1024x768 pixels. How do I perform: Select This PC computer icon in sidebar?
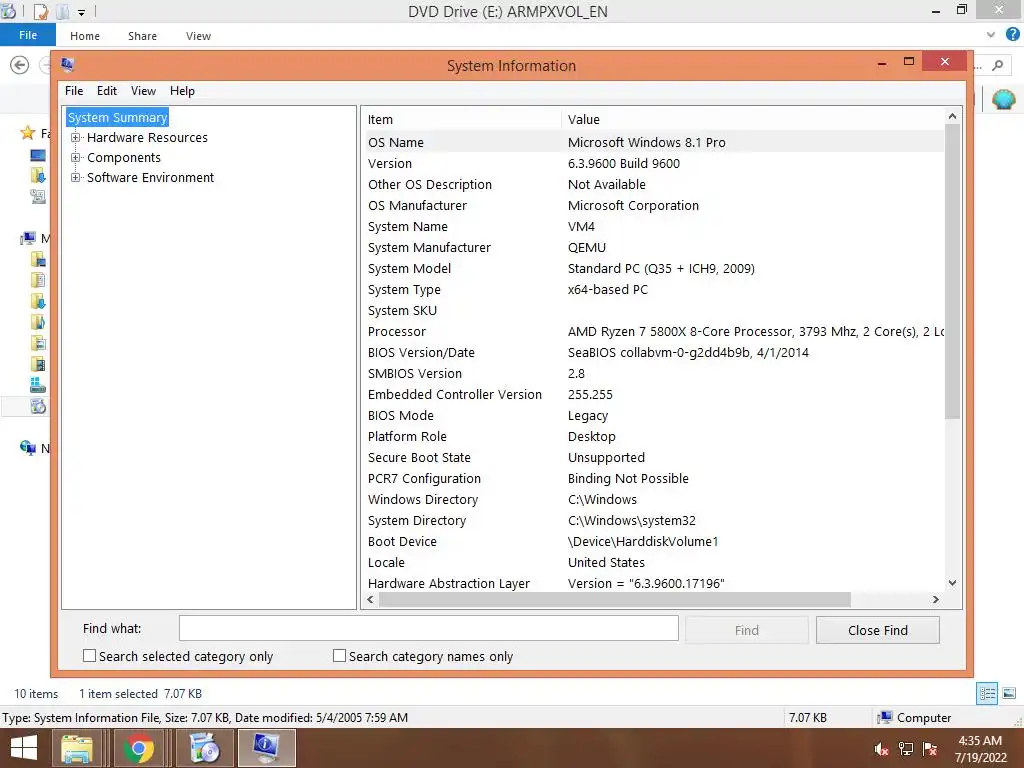click(27, 238)
